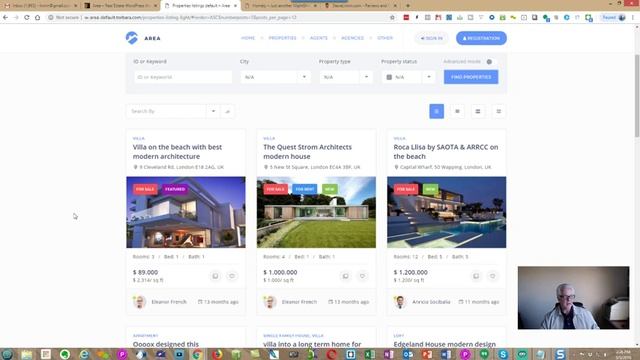Open the Agencies menu item
Screen dimensions: 640x360
pyautogui.click(x=352, y=38)
